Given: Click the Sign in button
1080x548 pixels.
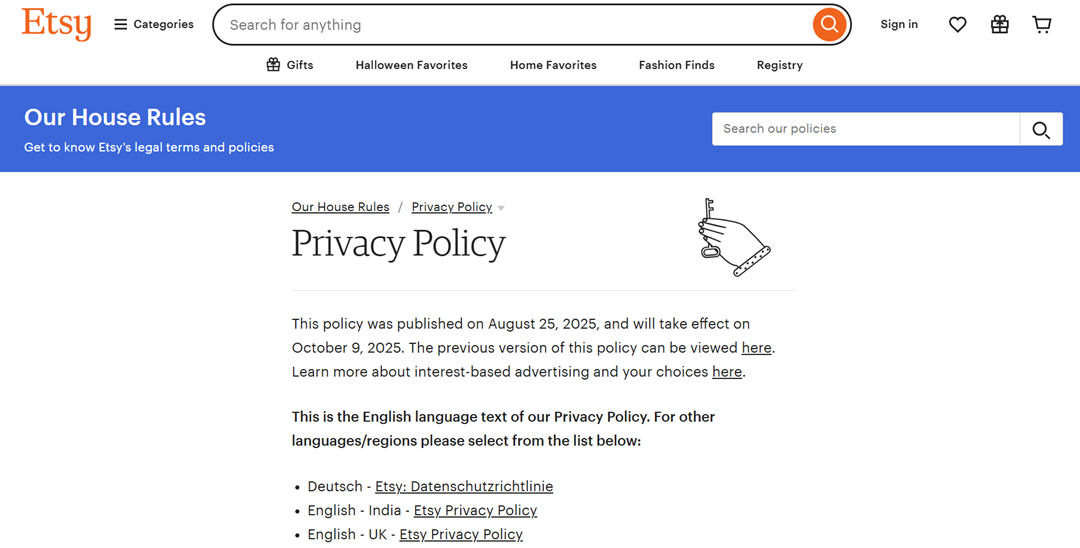Looking at the screenshot, I should [898, 25].
